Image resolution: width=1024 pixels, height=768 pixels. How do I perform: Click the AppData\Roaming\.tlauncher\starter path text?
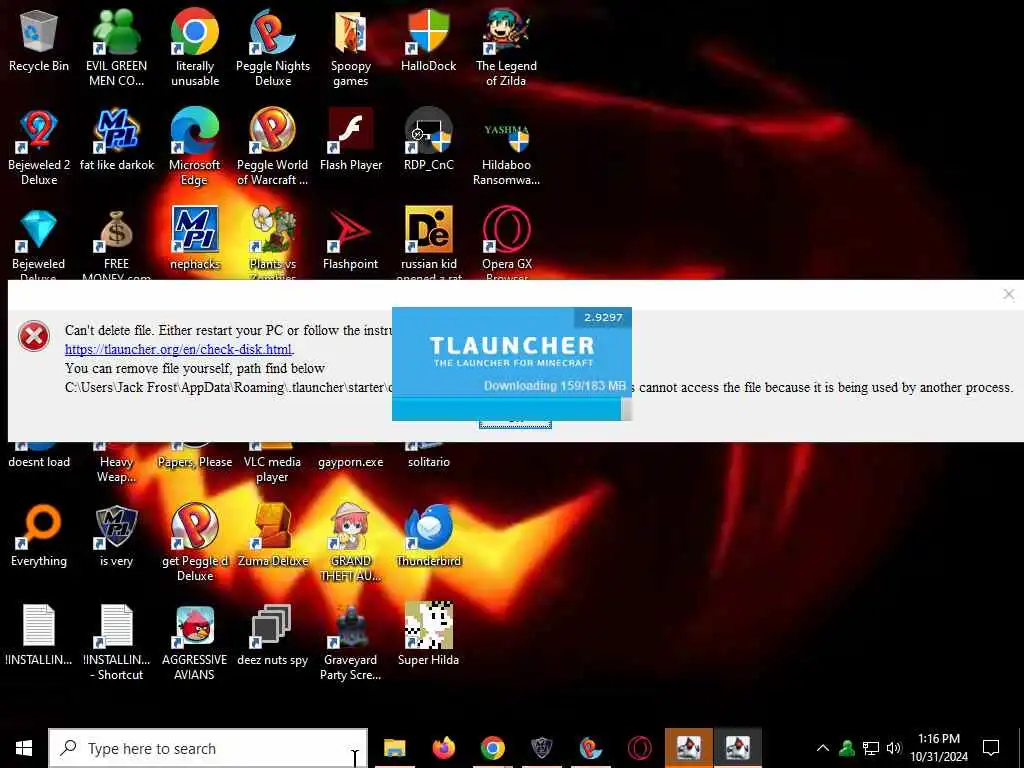(x=226, y=387)
